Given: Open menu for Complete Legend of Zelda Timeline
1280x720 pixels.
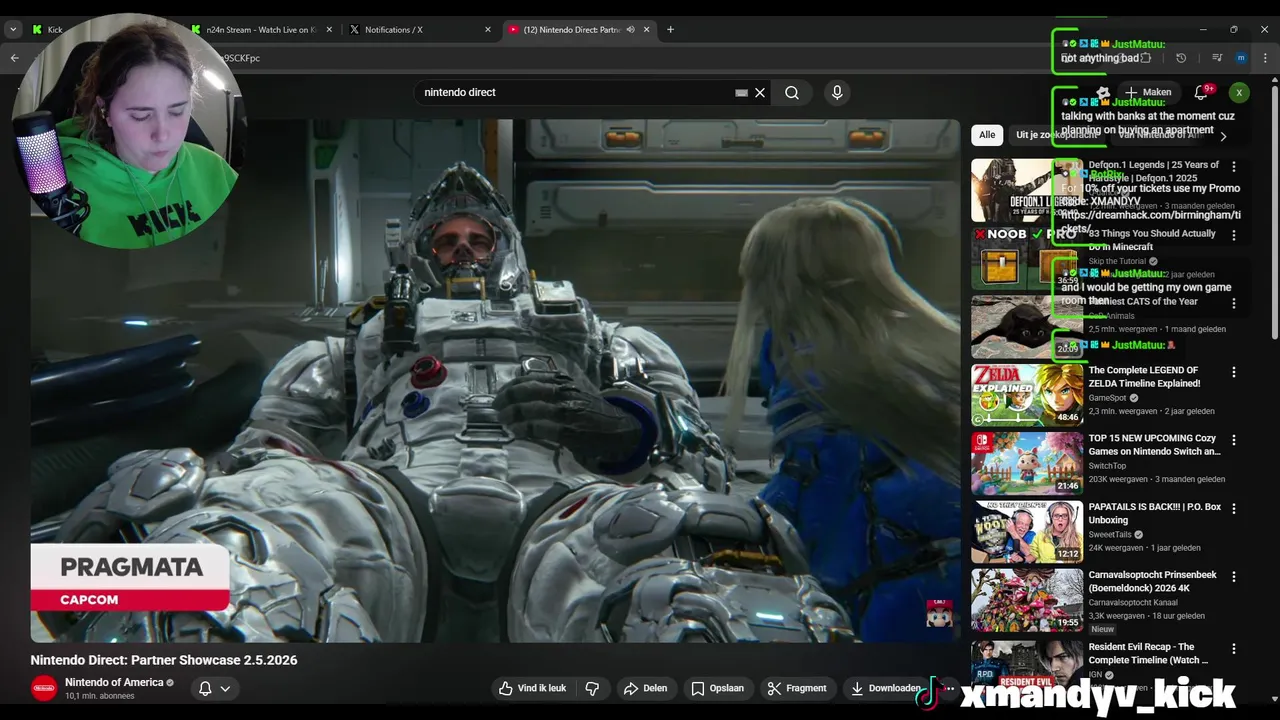Looking at the screenshot, I should point(1233,372).
